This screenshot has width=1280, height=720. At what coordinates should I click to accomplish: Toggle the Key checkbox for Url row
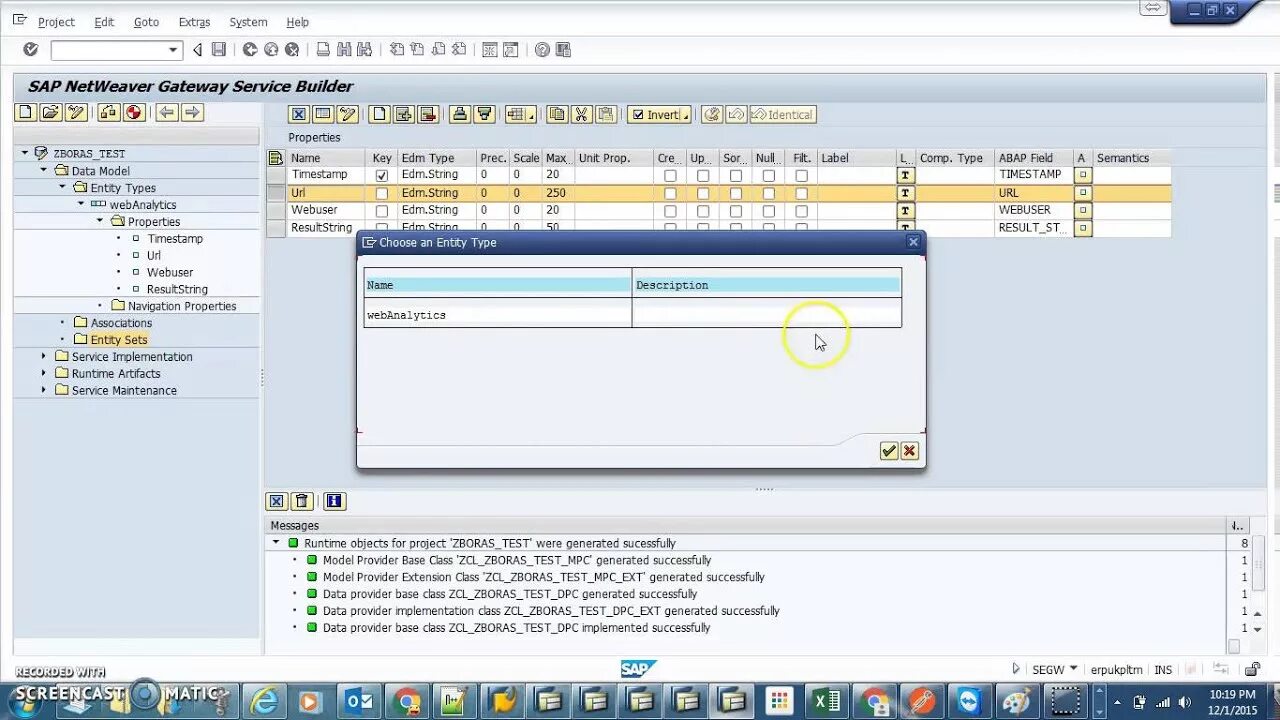click(381, 193)
